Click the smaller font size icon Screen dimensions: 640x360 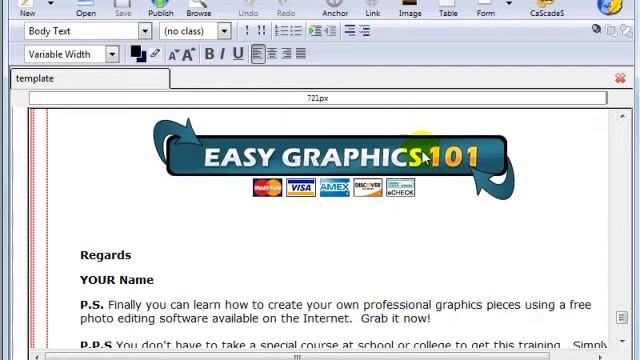(174, 55)
